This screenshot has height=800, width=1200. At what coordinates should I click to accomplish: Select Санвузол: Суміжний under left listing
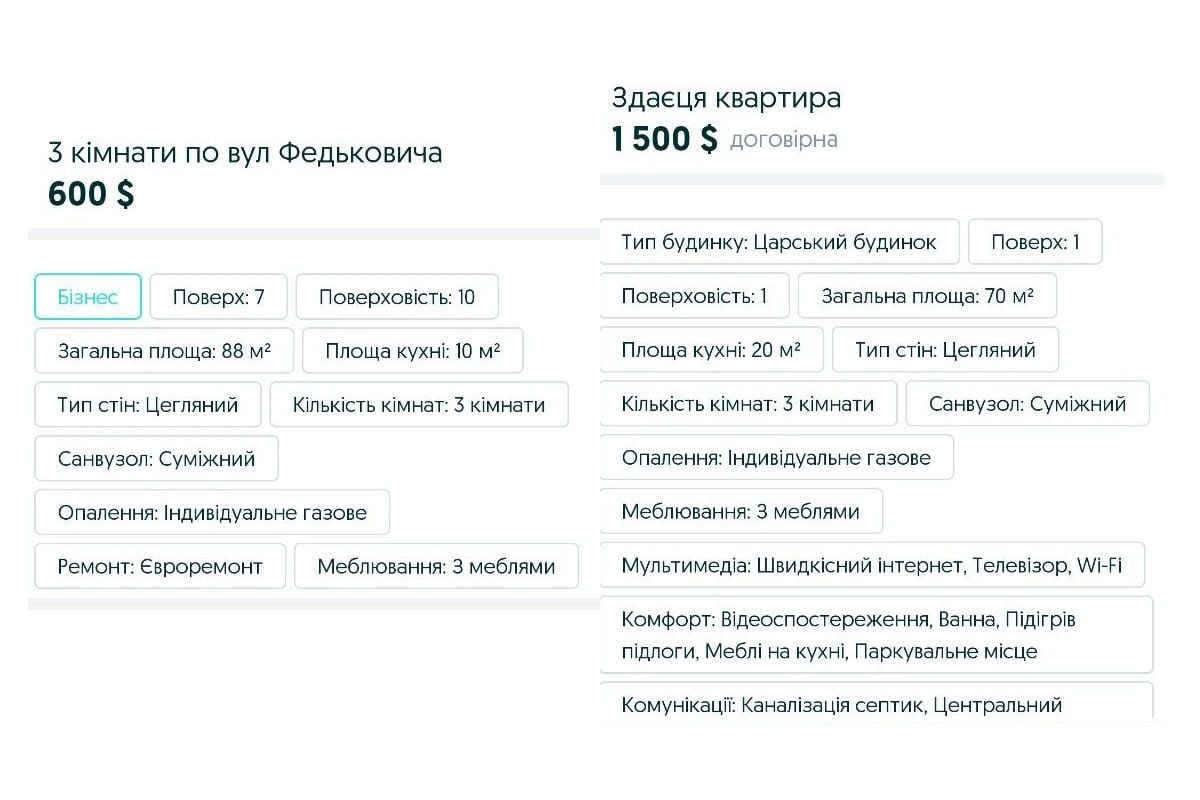pos(155,458)
